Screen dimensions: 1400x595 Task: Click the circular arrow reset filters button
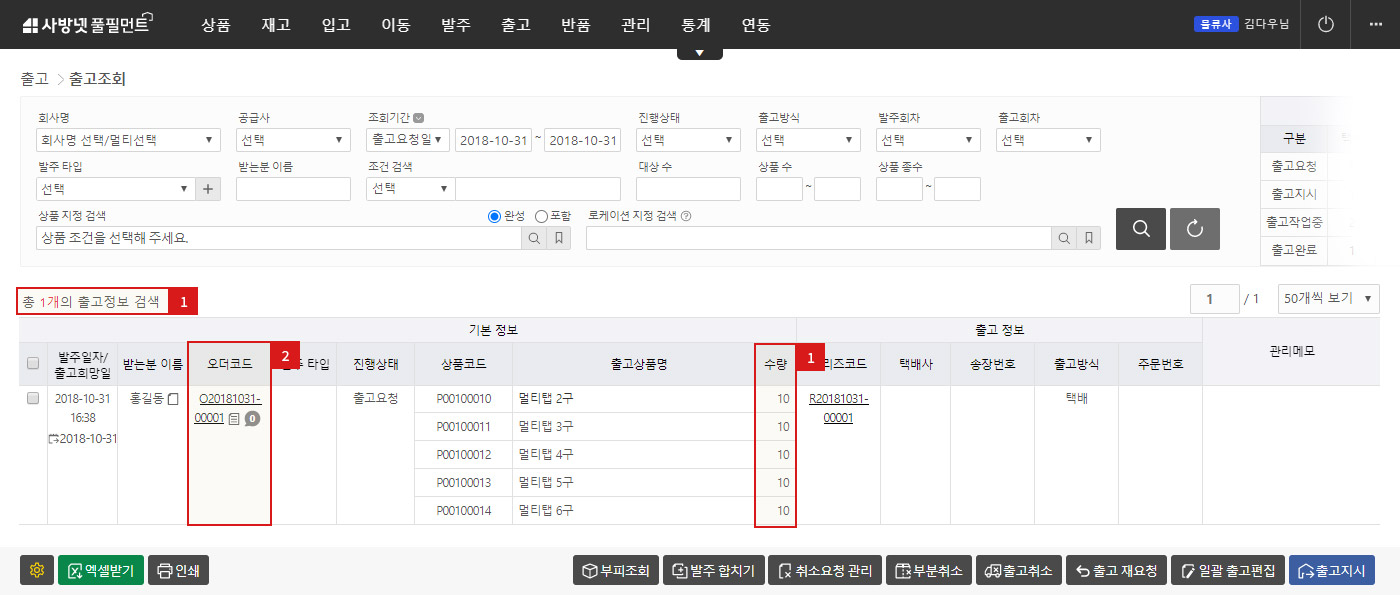pyautogui.click(x=1195, y=229)
